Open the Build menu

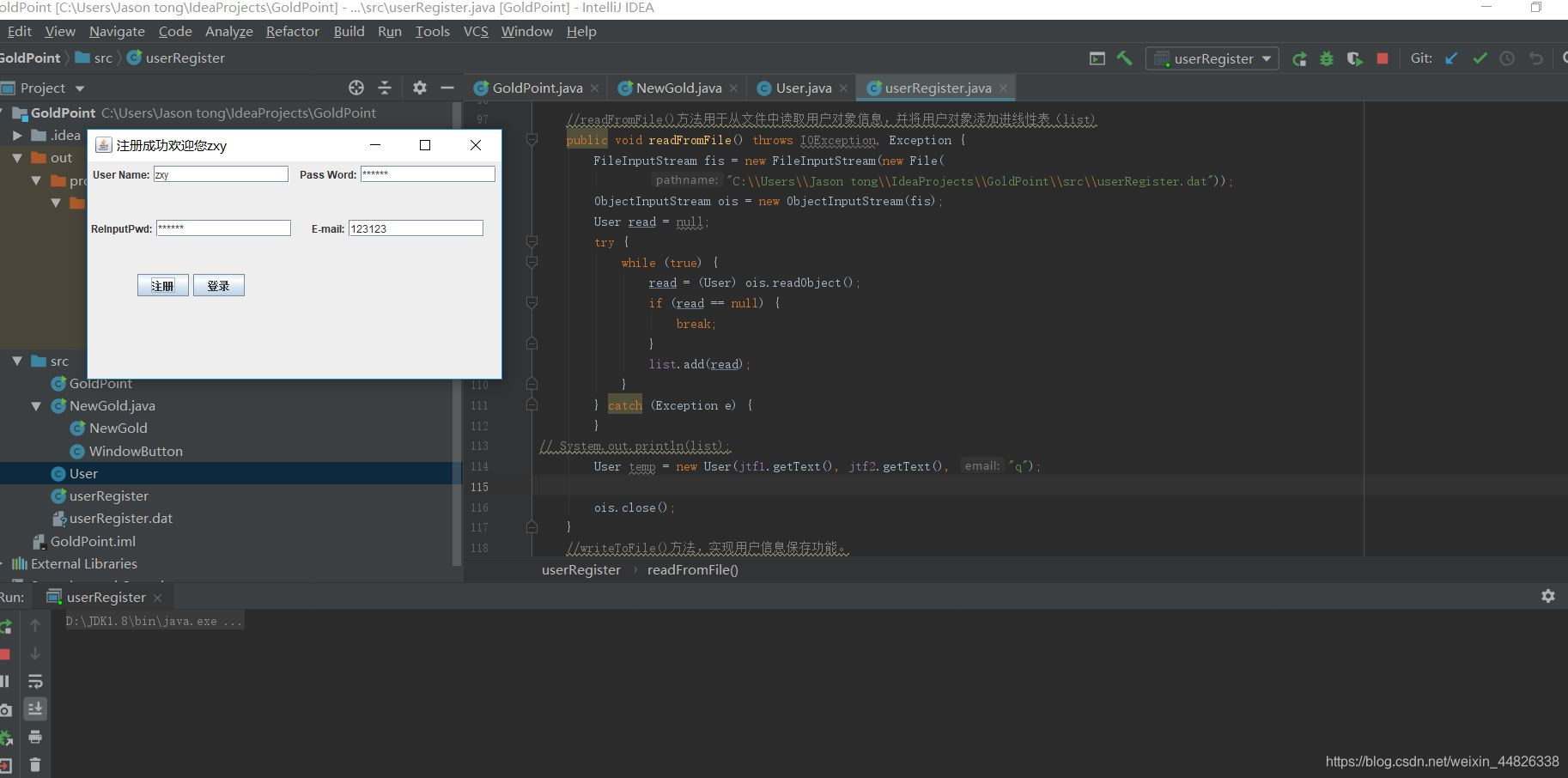349,31
